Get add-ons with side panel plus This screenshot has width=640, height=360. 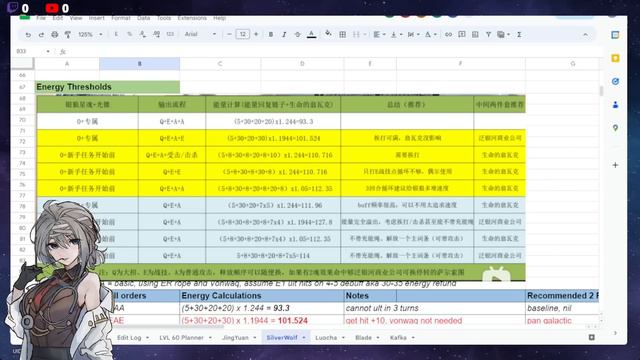coord(615,165)
